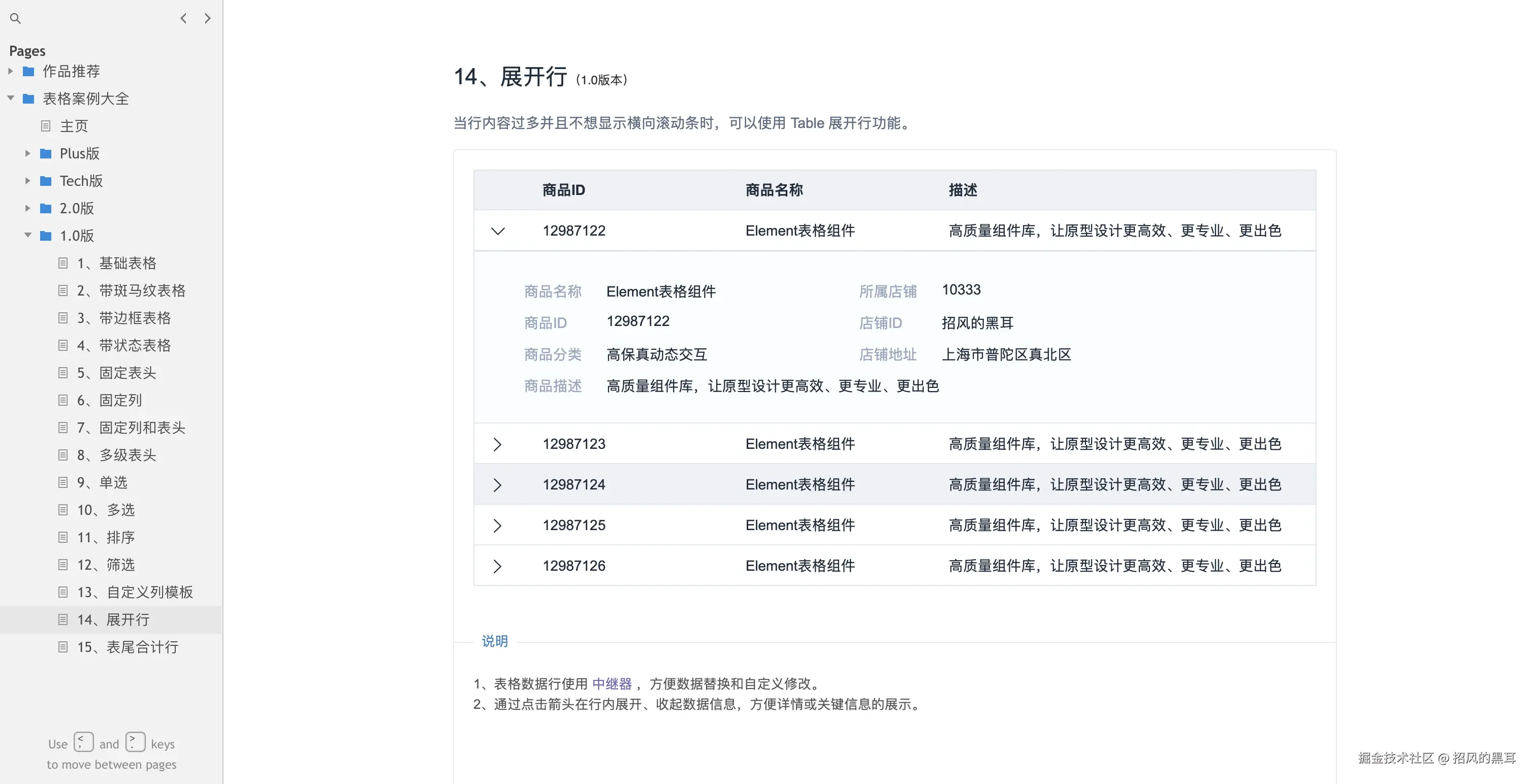Expand table row 12987124
This screenshot has width=1535, height=784.
[498, 485]
